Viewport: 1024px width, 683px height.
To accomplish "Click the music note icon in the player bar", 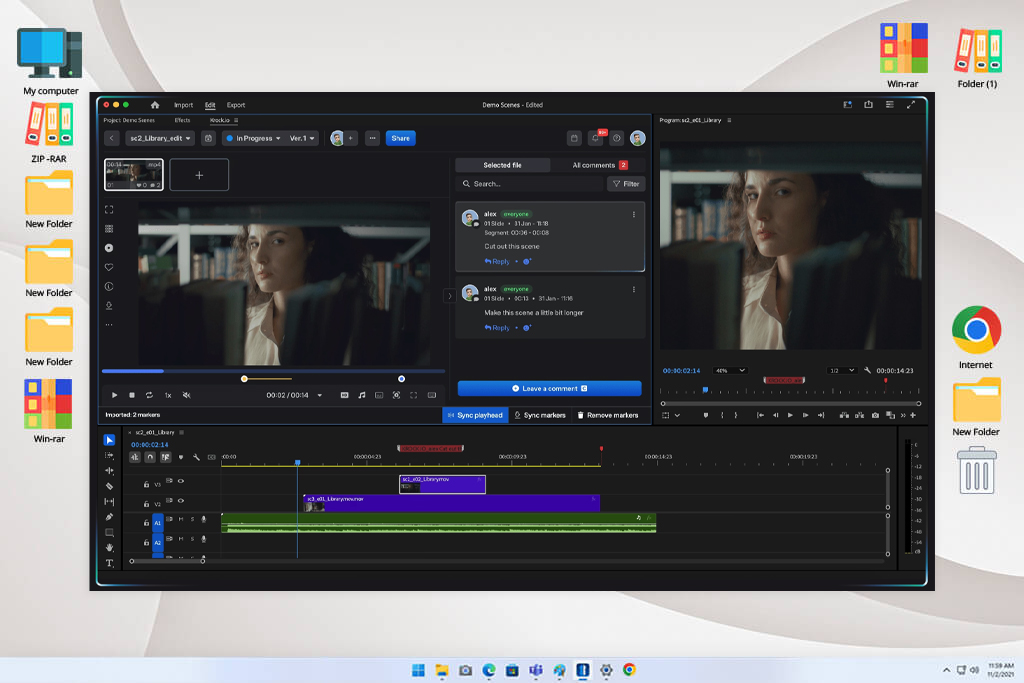I will pos(362,395).
